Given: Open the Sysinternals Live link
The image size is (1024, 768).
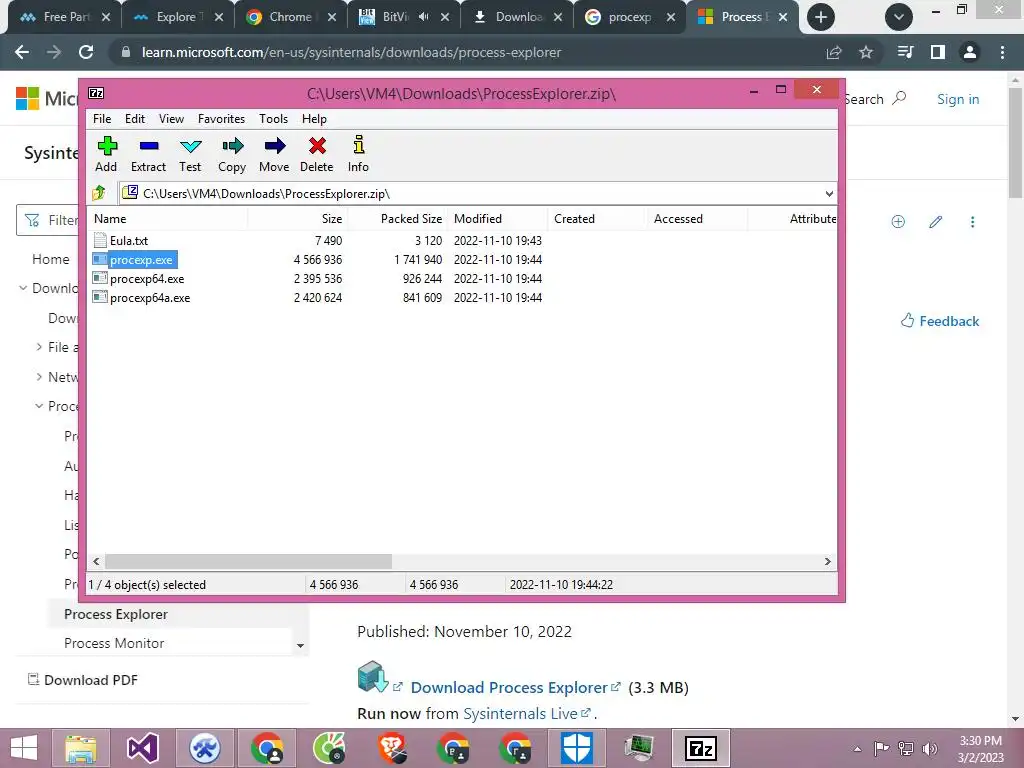Looking at the screenshot, I should coord(520,713).
